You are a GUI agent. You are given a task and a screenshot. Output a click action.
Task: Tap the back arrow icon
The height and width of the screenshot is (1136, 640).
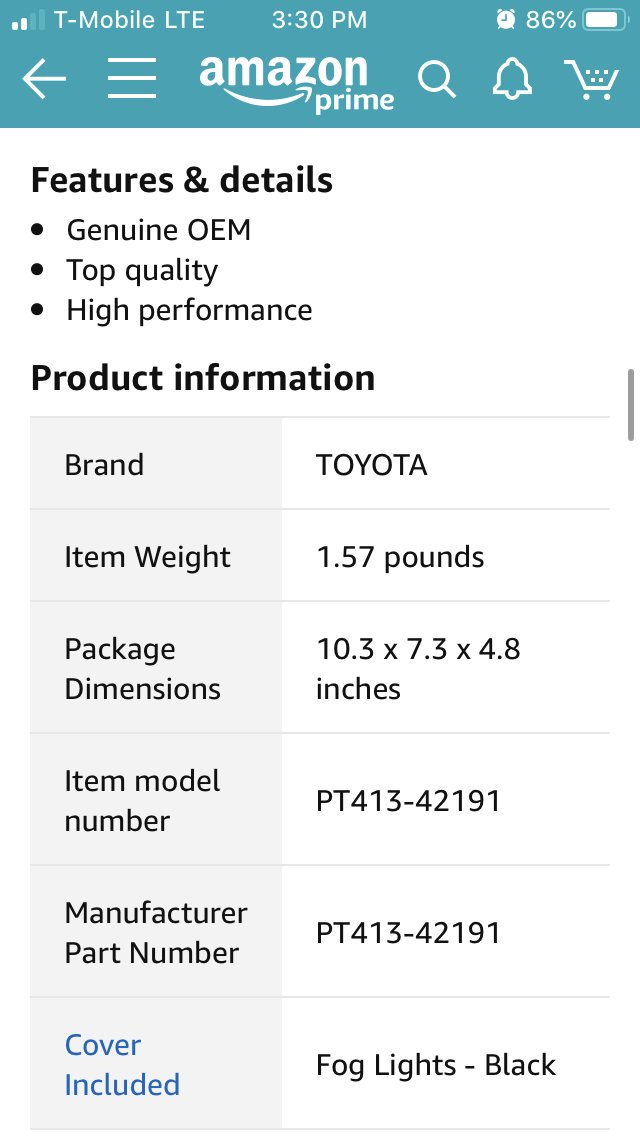[x=44, y=78]
